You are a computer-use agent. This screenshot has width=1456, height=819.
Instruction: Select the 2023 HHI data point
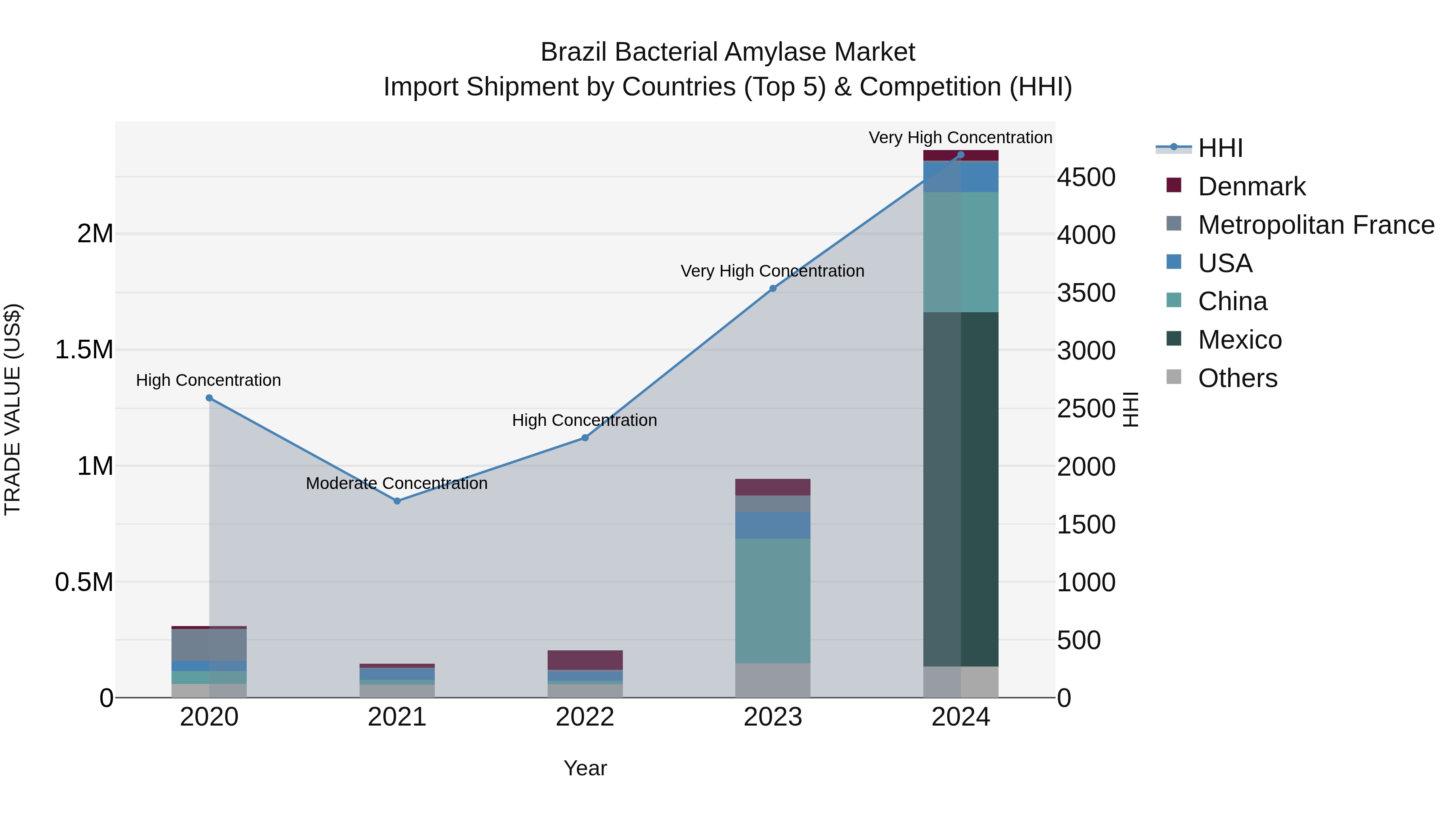(773, 288)
